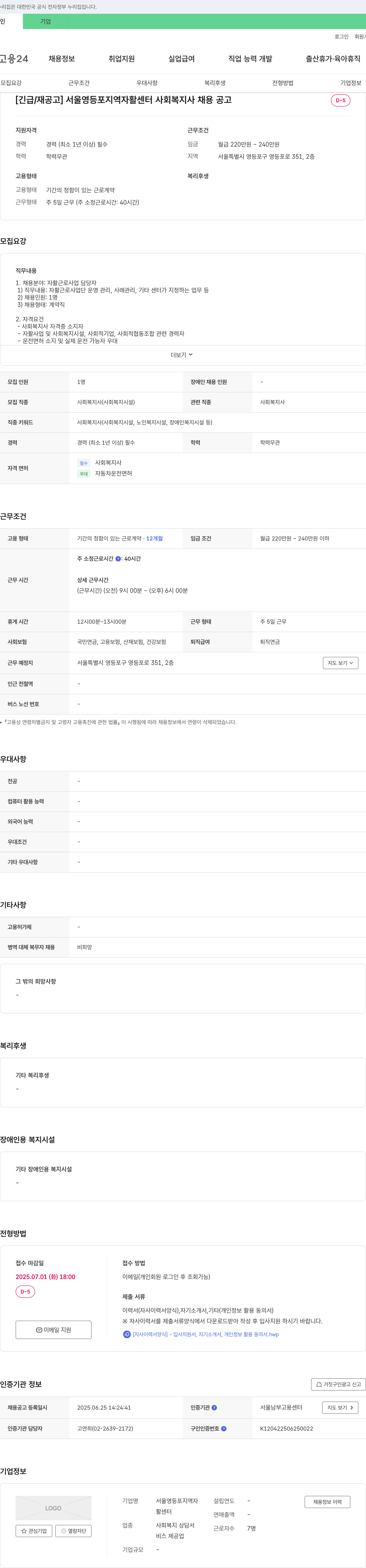Click the 주 소정근로시간 help icon

coord(118,559)
